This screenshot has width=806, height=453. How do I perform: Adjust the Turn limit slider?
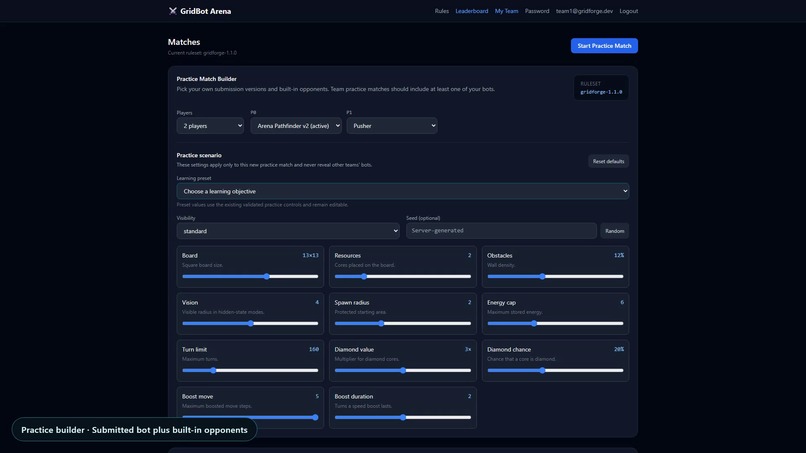point(250,370)
